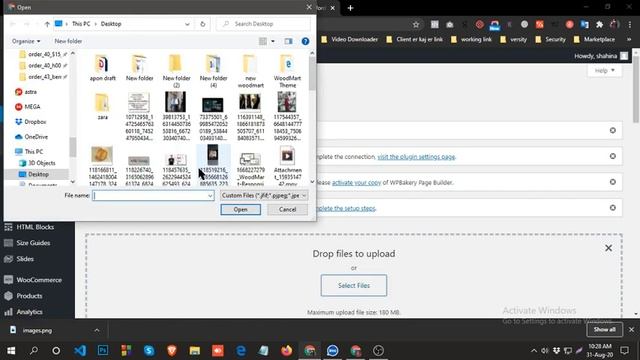Open Skype from the taskbar
The width and height of the screenshot is (640, 360).
149,351
